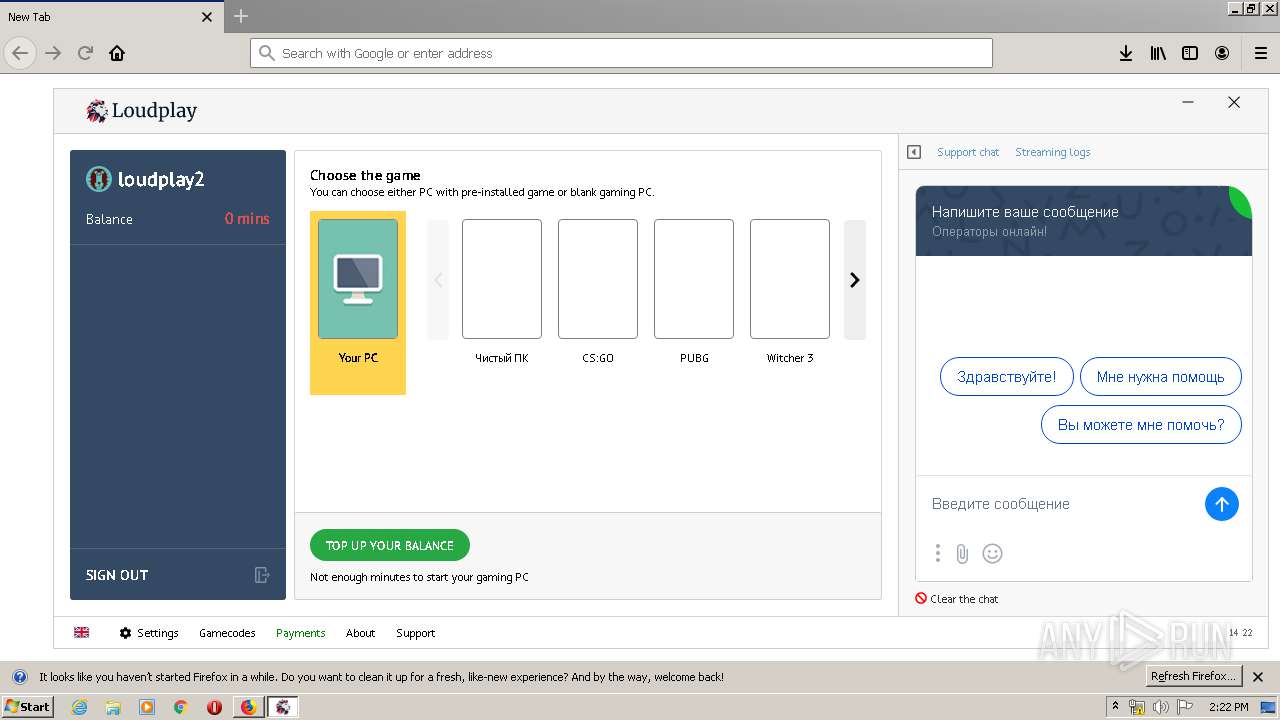1280x720 pixels.
Task: Toggle Firefox sidebar view icon
Action: tap(1190, 53)
